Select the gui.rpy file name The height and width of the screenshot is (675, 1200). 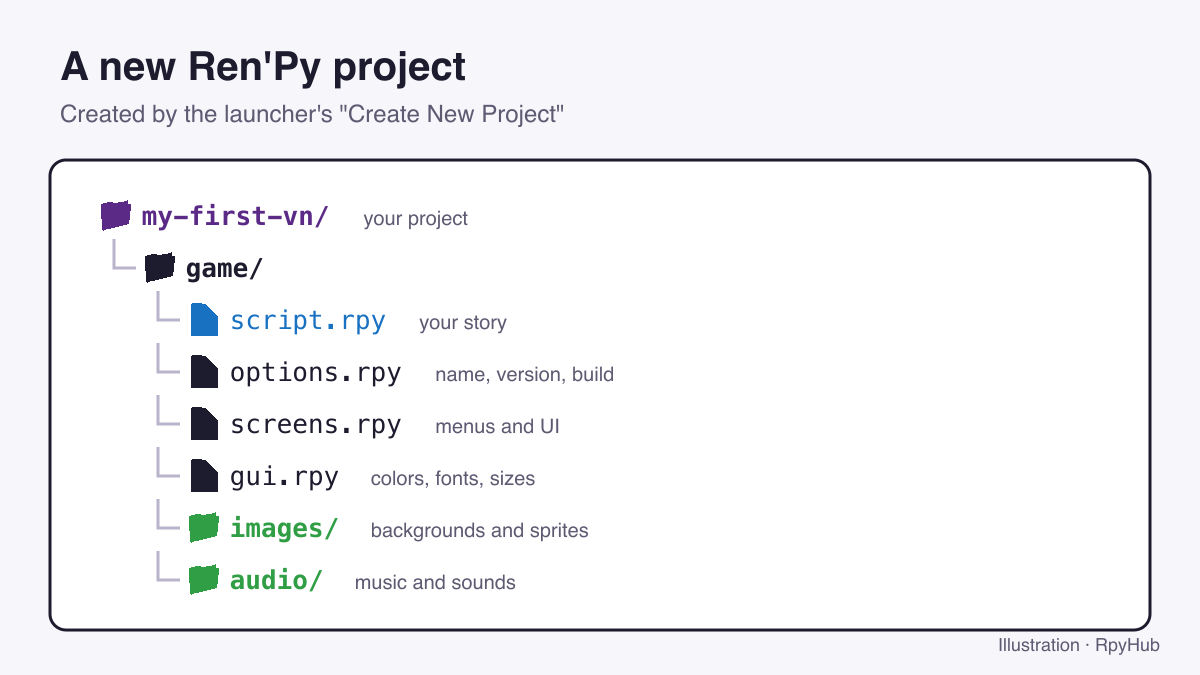tap(284, 476)
